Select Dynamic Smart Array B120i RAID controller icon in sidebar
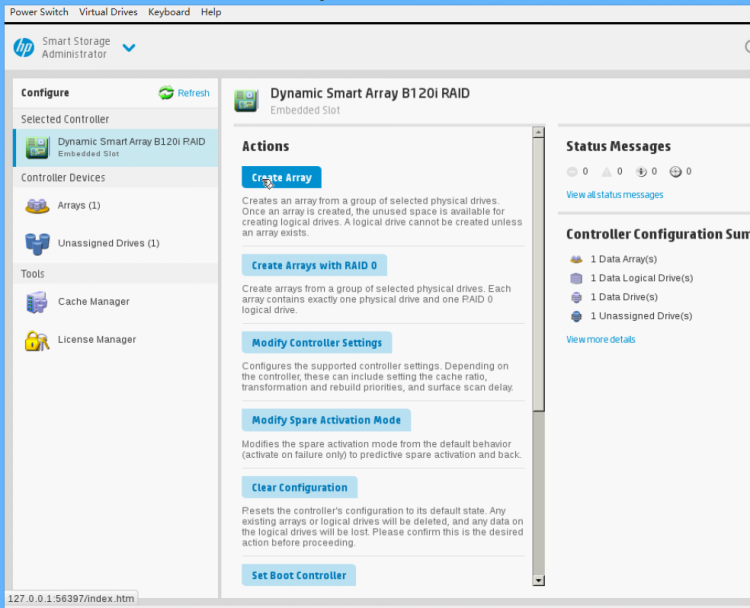 [37, 147]
